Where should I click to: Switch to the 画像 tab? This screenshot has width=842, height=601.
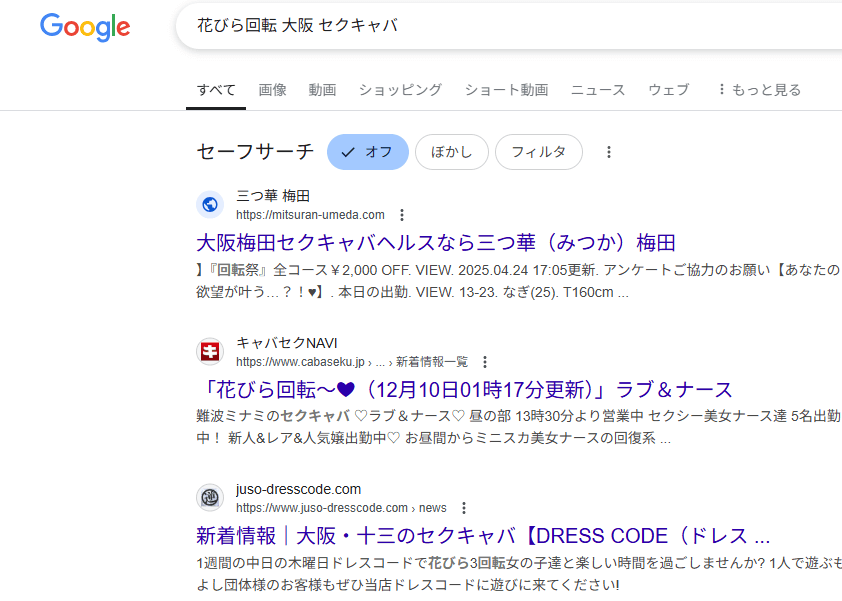tap(272, 90)
